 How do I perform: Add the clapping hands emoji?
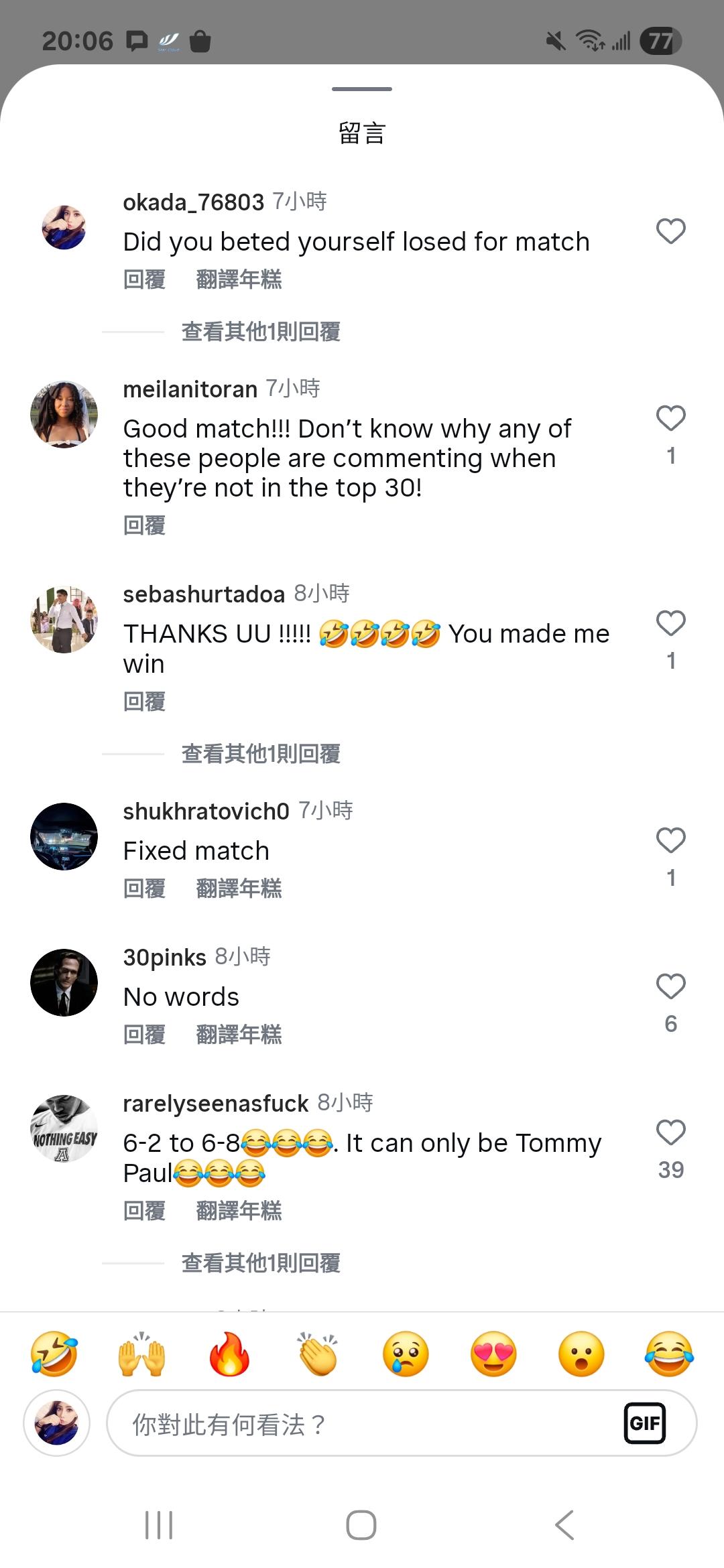coord(318,1354)
